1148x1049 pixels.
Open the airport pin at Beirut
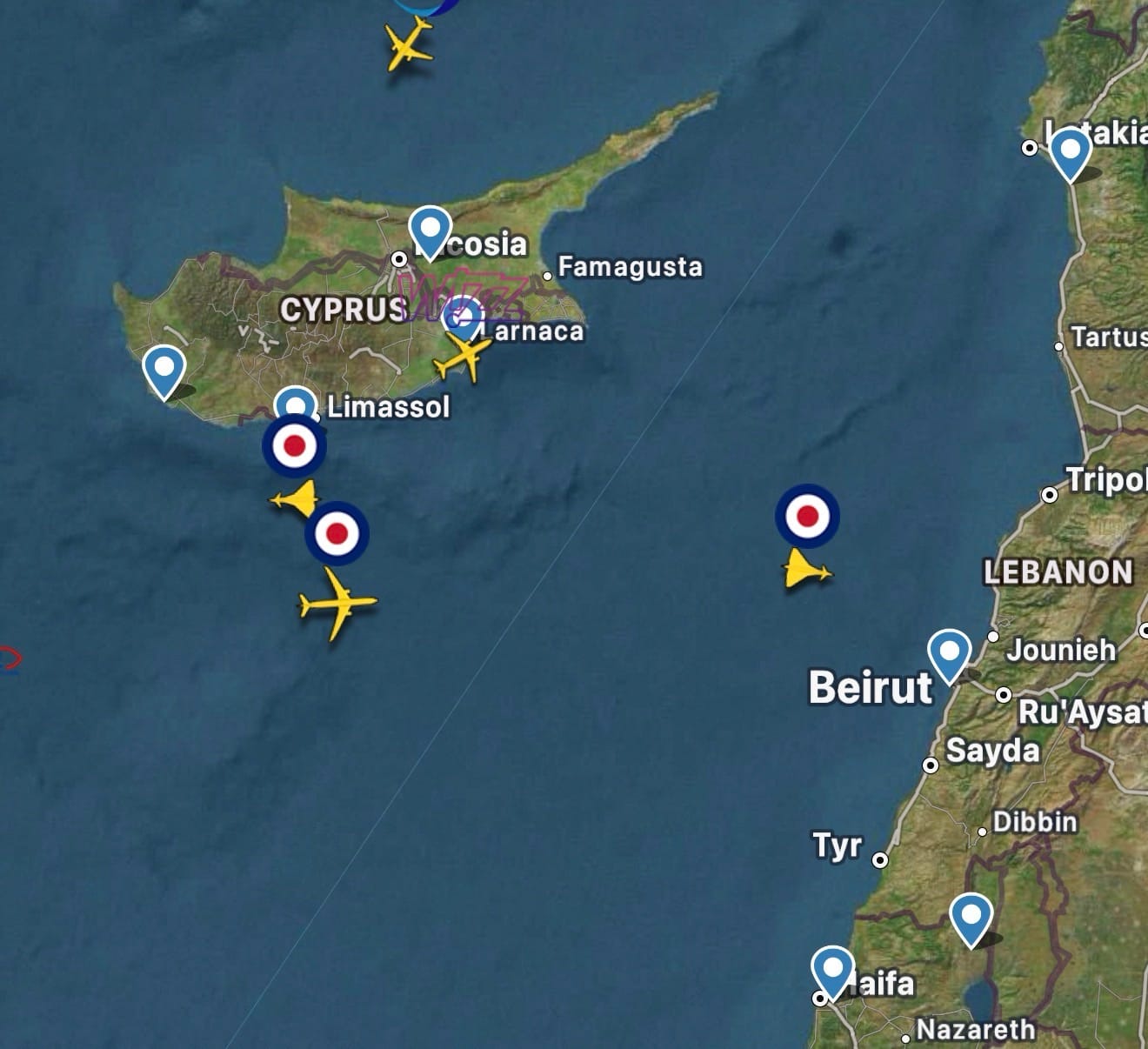coord(949,656)
